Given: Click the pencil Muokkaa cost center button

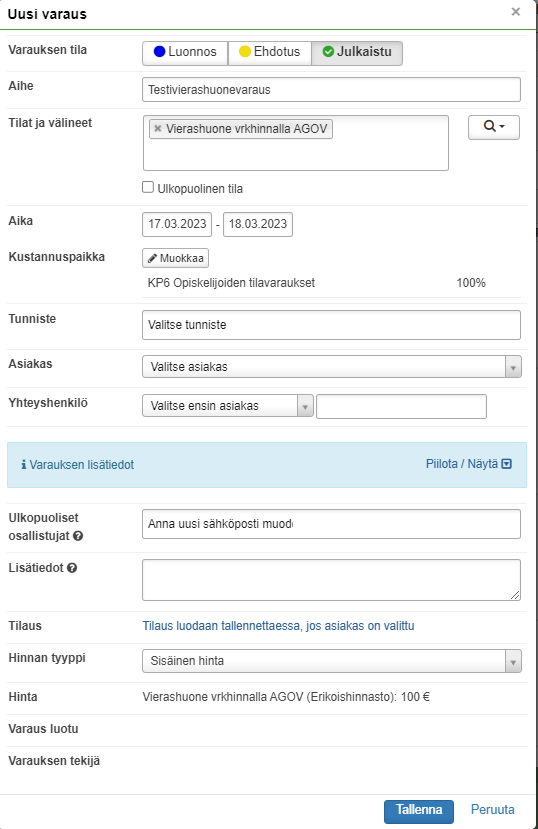Looking at the screenshot, I should pyautogui.click(x=175, y=258).
